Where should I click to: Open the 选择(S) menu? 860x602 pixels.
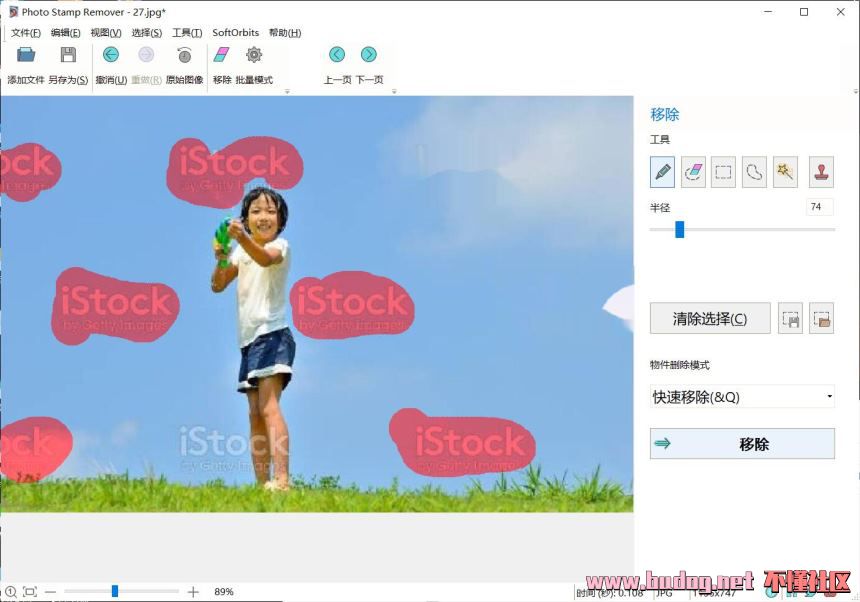click(x=146, y=33)
